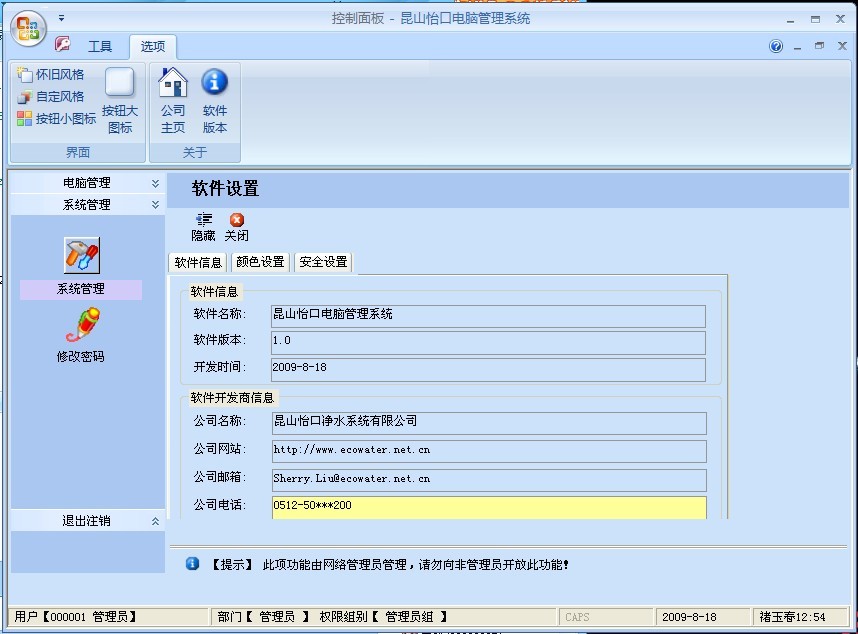The height and width of the screenshot is (634, 858).
Task: Click the red 关闭 close button
Action: [236, 227]
